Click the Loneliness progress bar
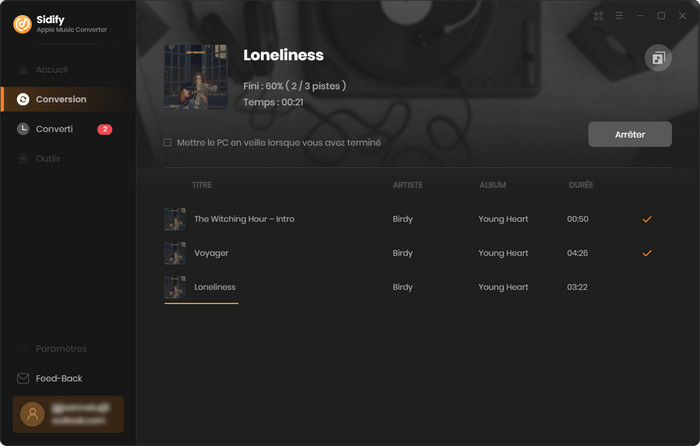Viewport: 700px width, 446px height. point(201,304)
